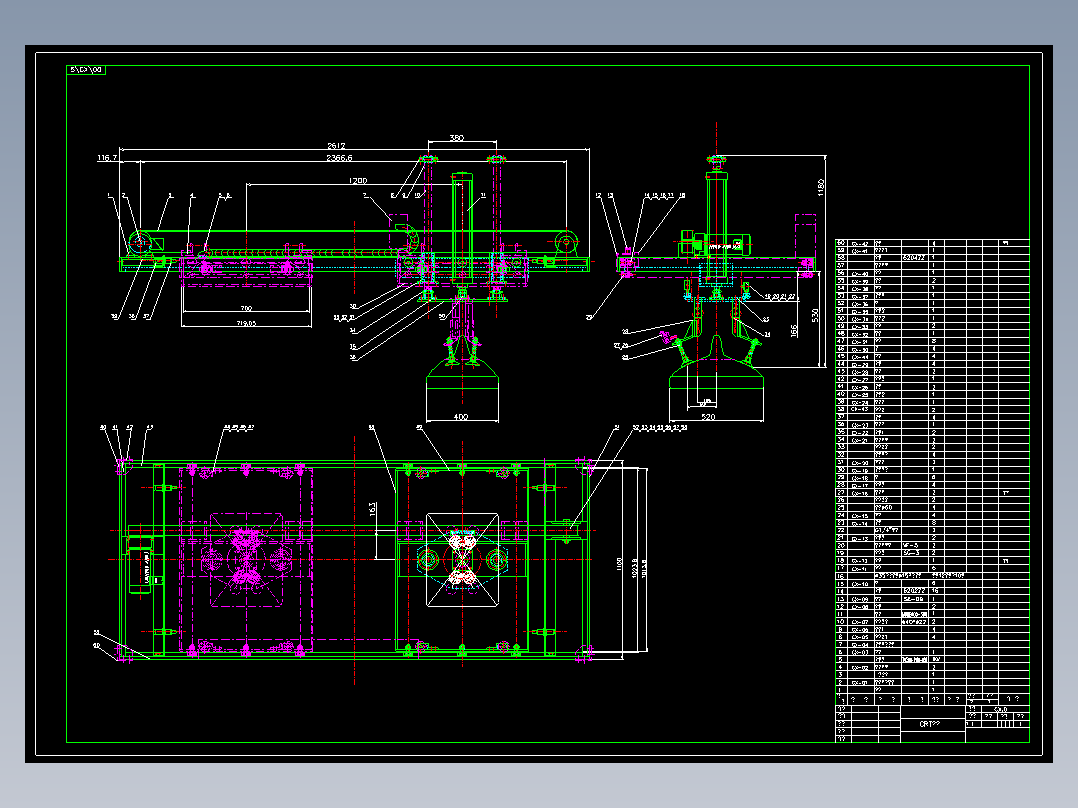Select the 520 width dimension text
This screenshot has height=808, width=1078.
(x=708, y=417)
